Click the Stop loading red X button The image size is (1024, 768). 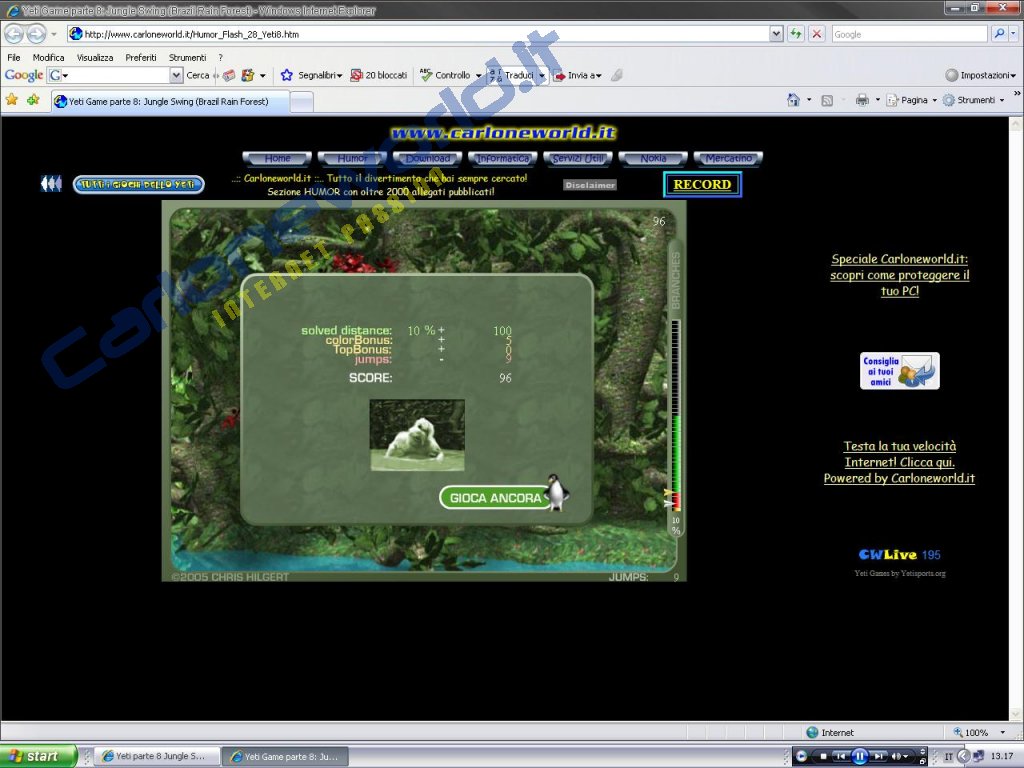pos(816,34)
